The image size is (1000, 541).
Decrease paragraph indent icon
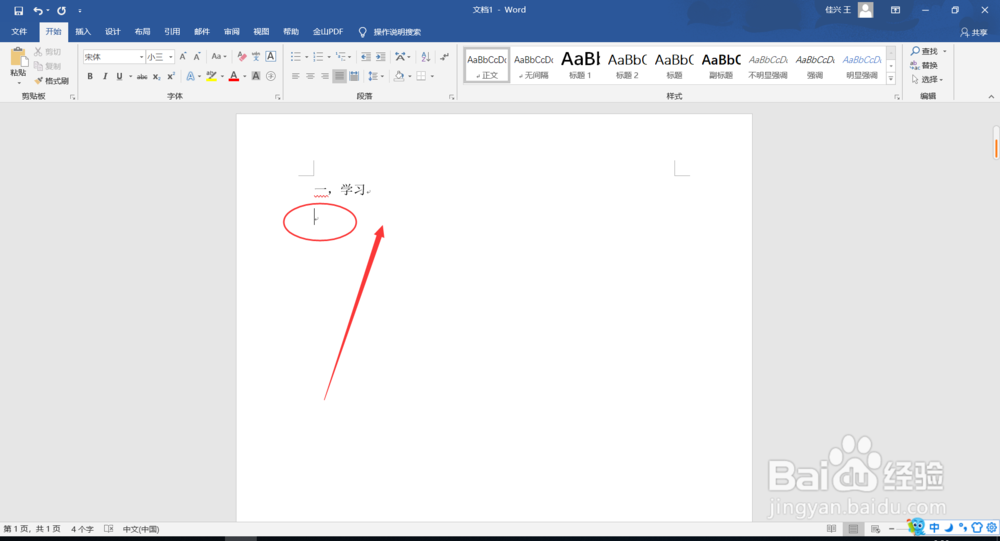tap(365, 57)
